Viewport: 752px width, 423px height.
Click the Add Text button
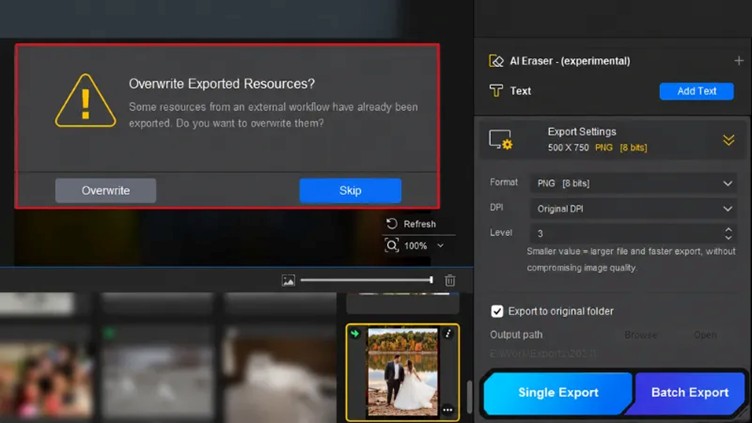[696, 91]
